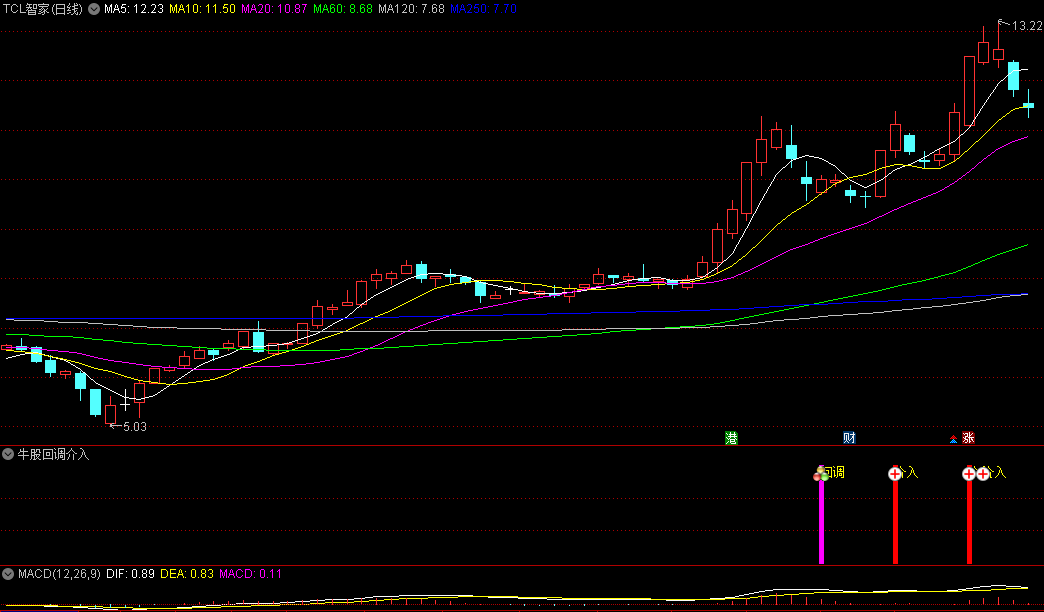Click the MA250: 7.70 label
This screenshot has height=612, width=1044.
coord(483,9)
